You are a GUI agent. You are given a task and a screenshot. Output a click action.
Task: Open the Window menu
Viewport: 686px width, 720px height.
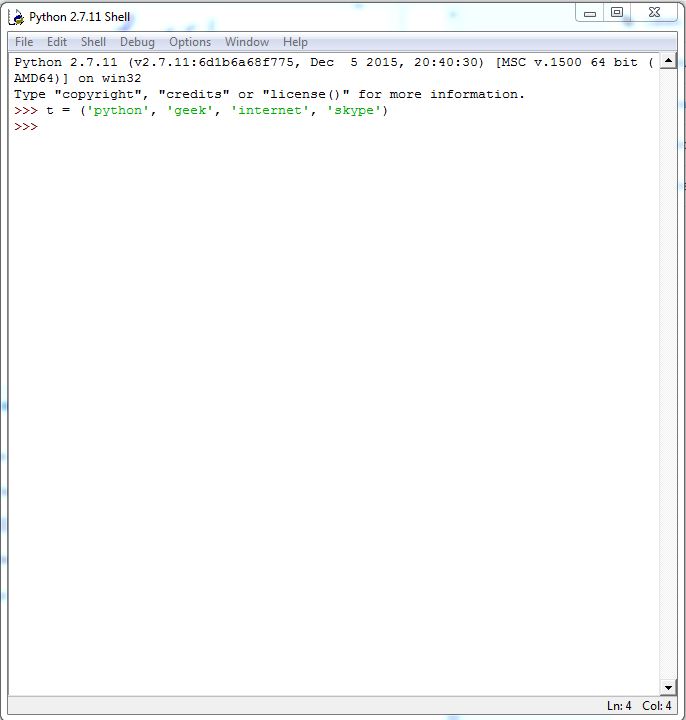tap(247, 42)
